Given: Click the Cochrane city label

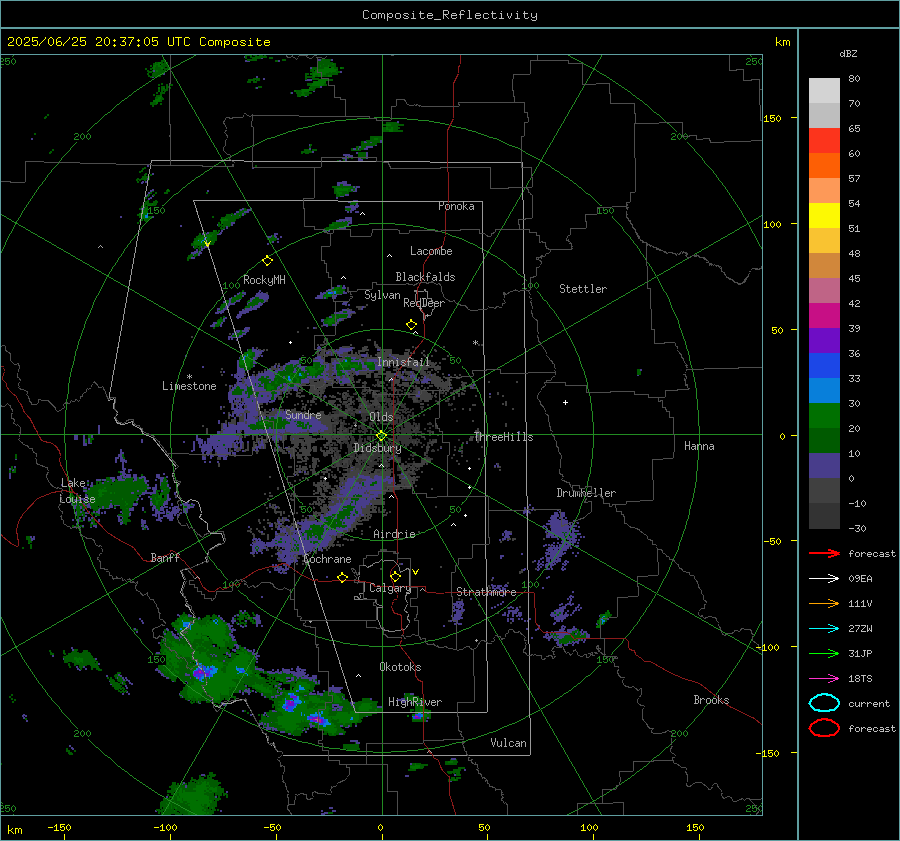Looking at the screenshot, I should click(327, 559).
